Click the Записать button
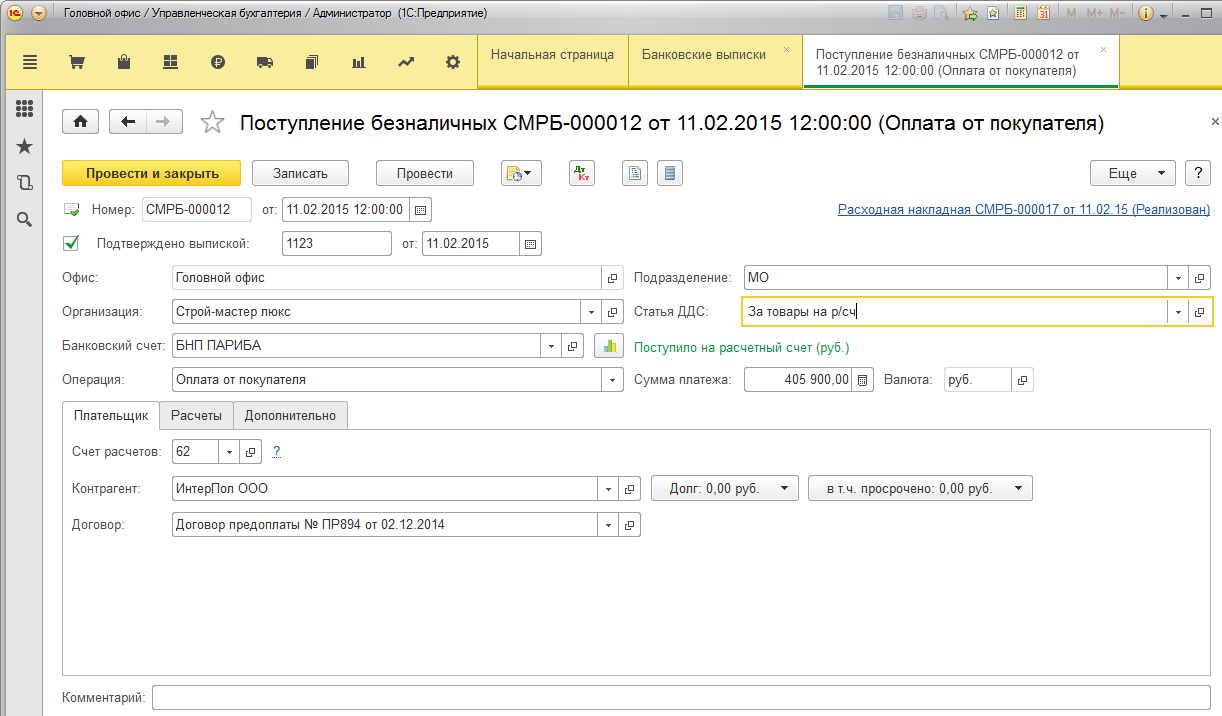1222x716 pixels. [x=300, y=173]
